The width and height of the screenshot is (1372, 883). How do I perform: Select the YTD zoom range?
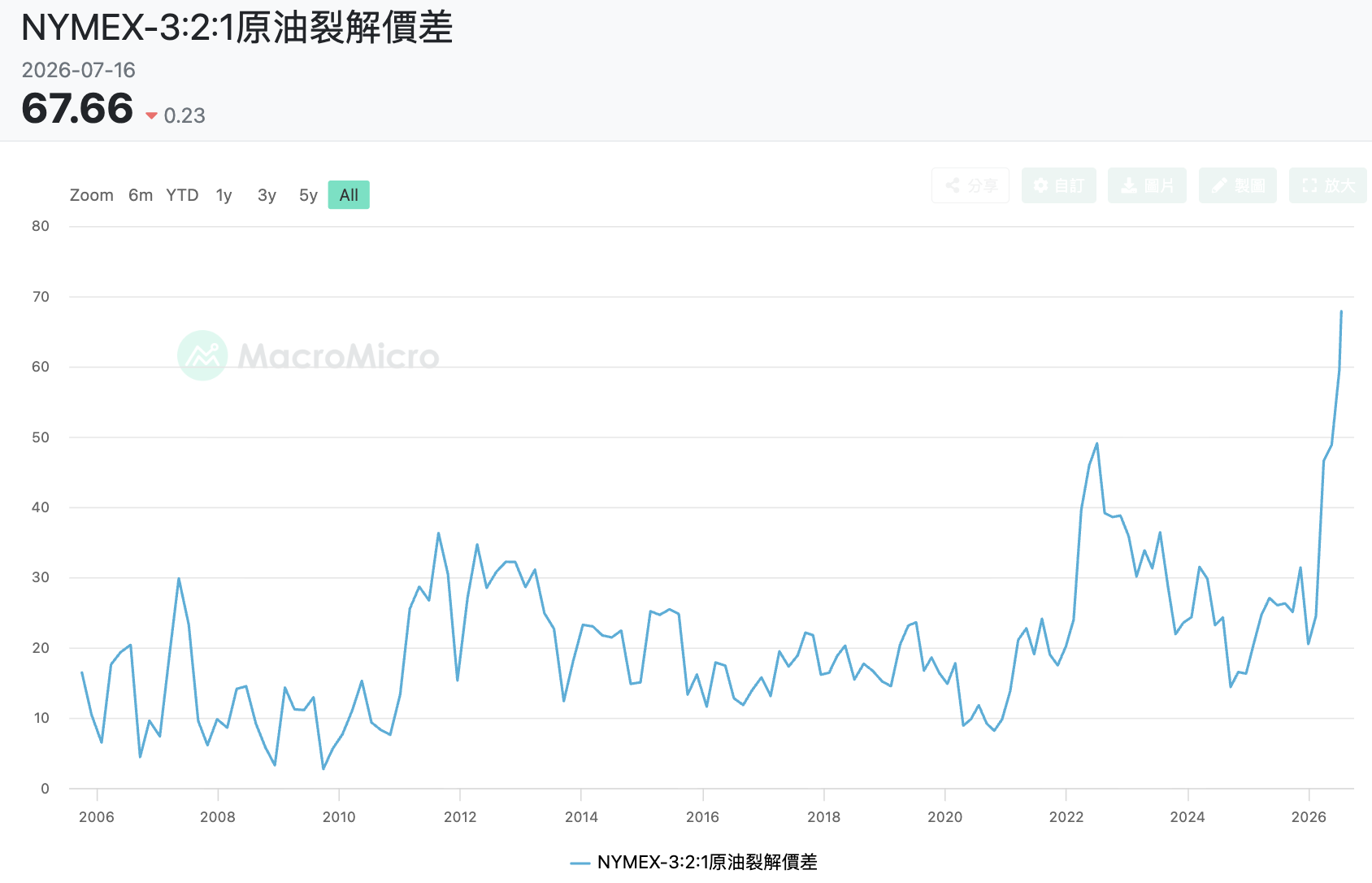tap(182, 195)
